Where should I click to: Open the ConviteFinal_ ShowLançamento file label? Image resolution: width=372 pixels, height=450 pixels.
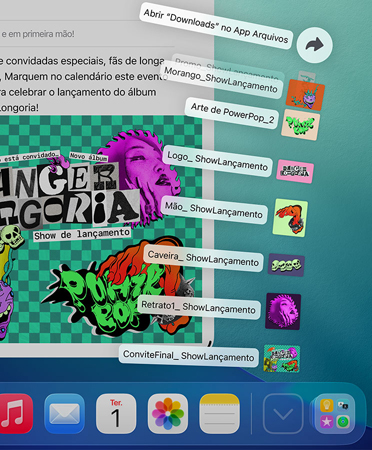tap(189, 356)
